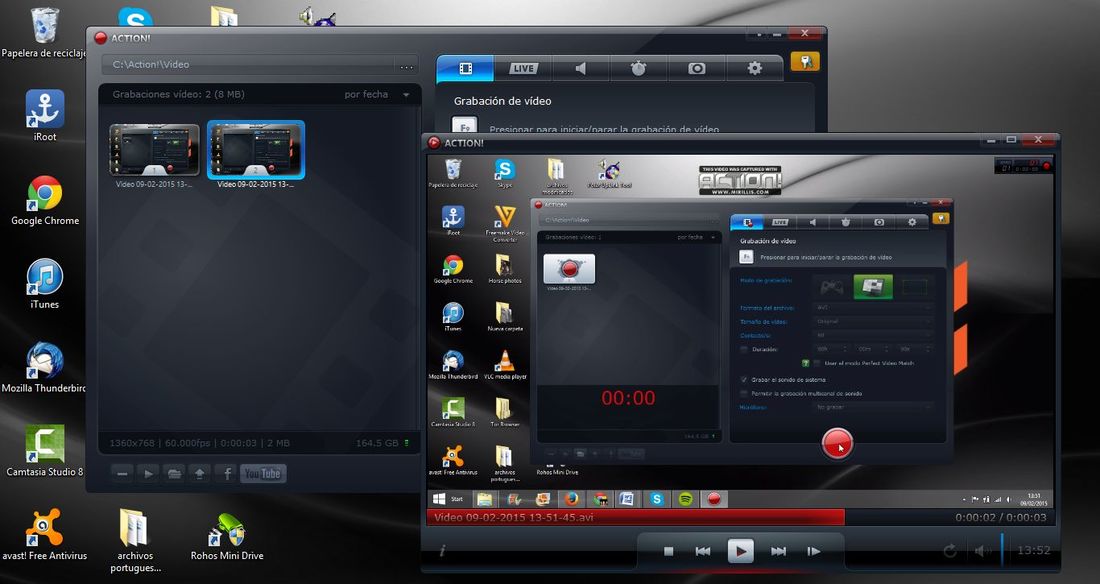Switch to the LIVE streaming tab
1100x584 pixels.
click(x=523, y=68)
